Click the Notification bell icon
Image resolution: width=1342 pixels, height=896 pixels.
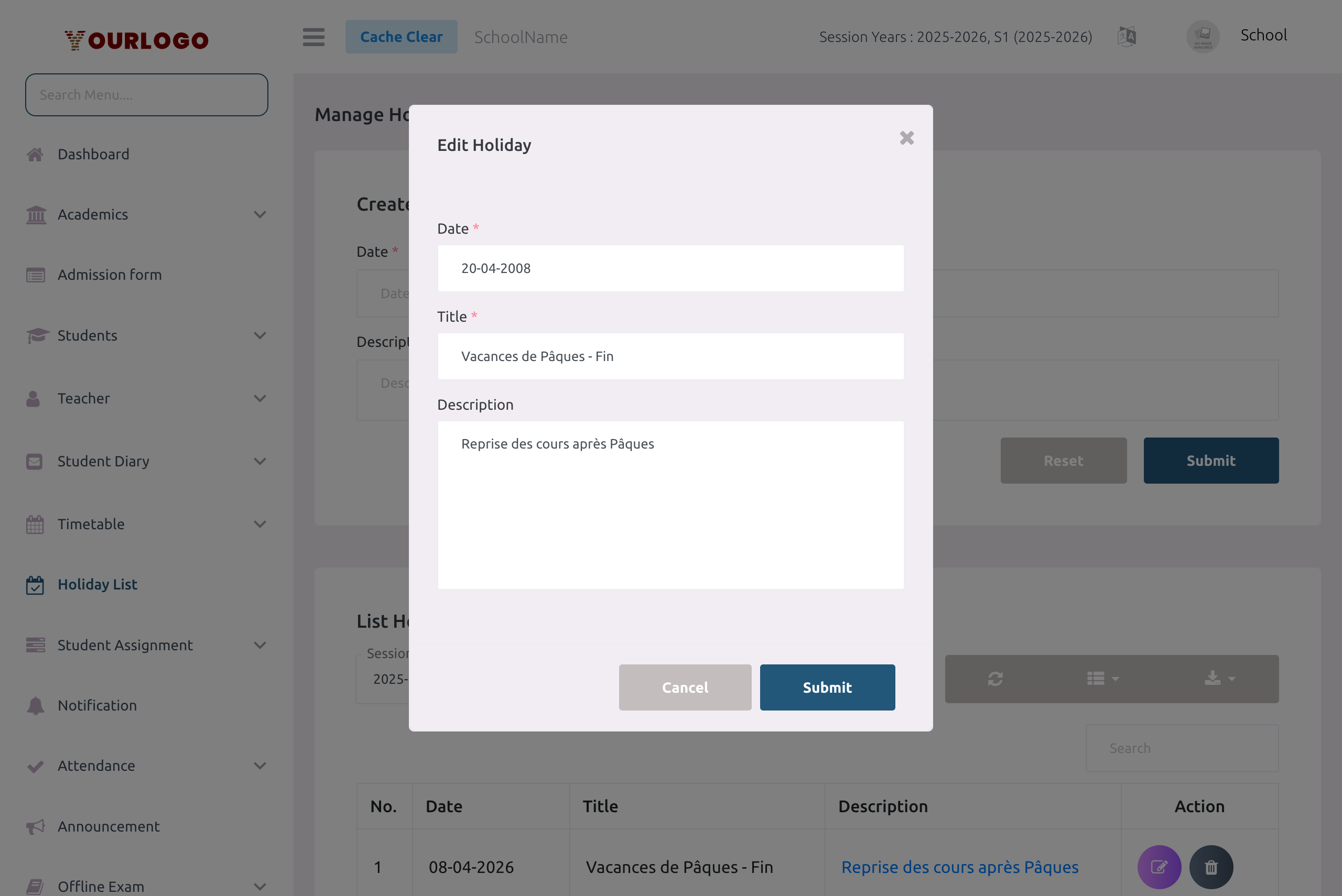coord(36,705)
